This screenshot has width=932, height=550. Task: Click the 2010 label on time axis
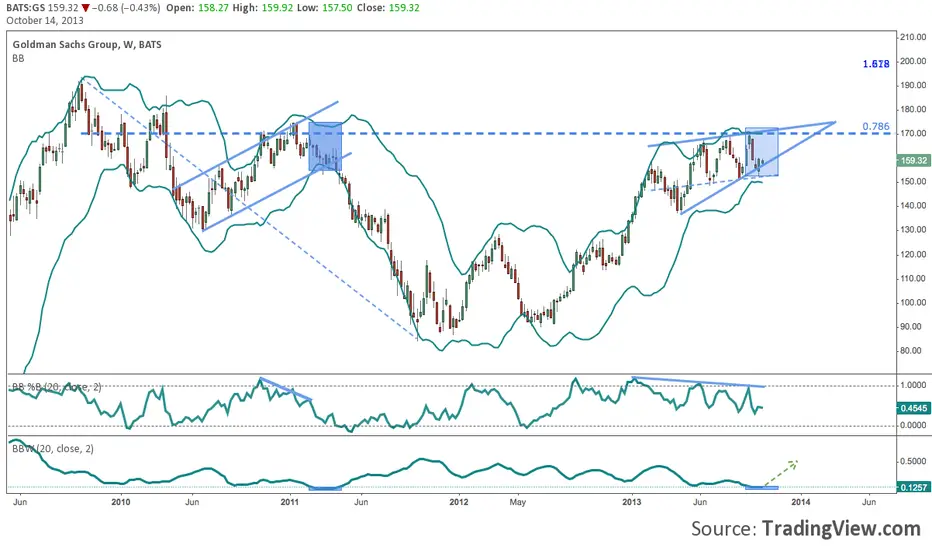(121, 502)
